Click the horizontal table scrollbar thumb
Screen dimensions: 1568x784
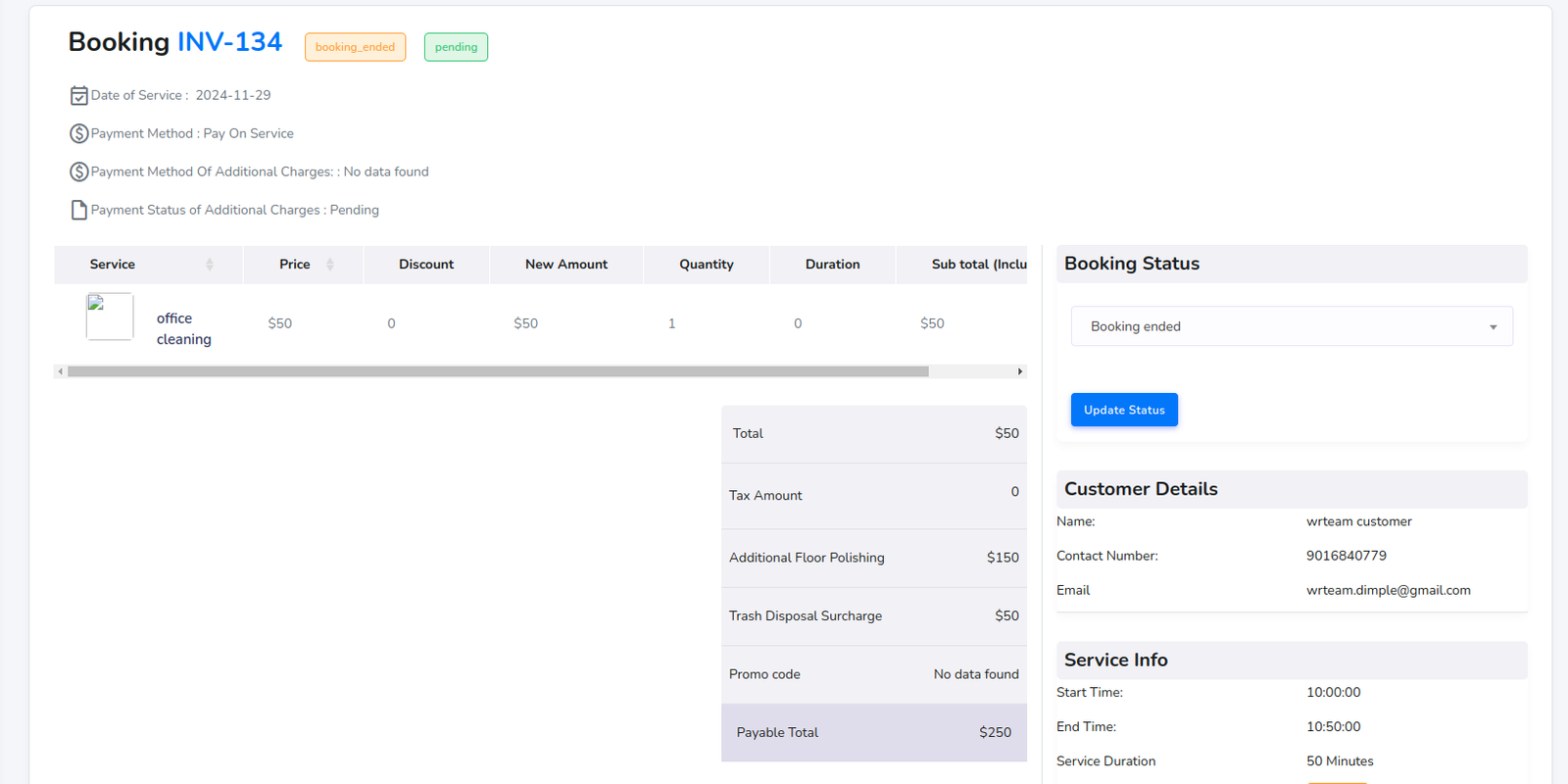[x=498, y=371]
